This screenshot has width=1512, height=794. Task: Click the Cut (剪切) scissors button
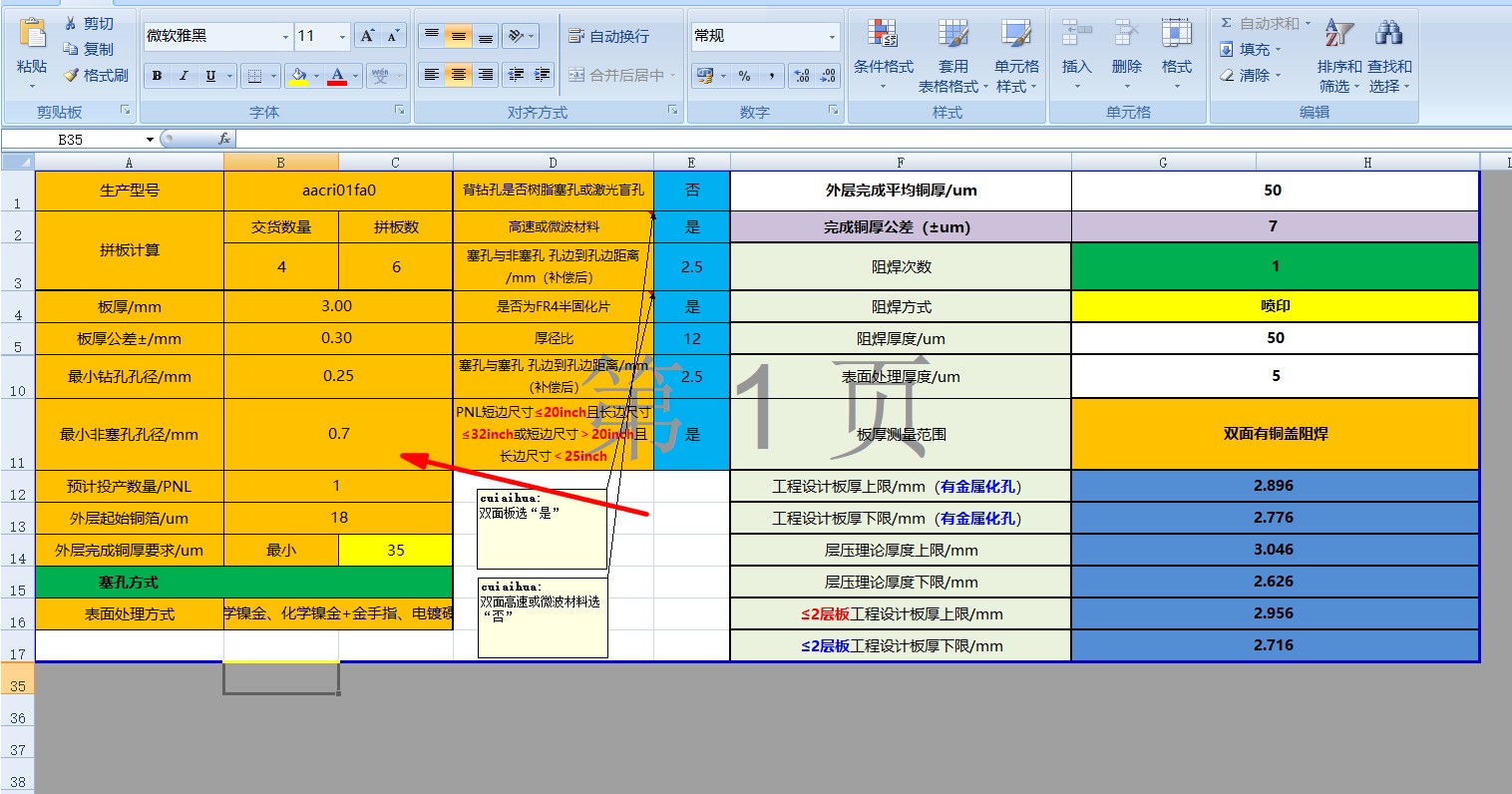[88, 23]
